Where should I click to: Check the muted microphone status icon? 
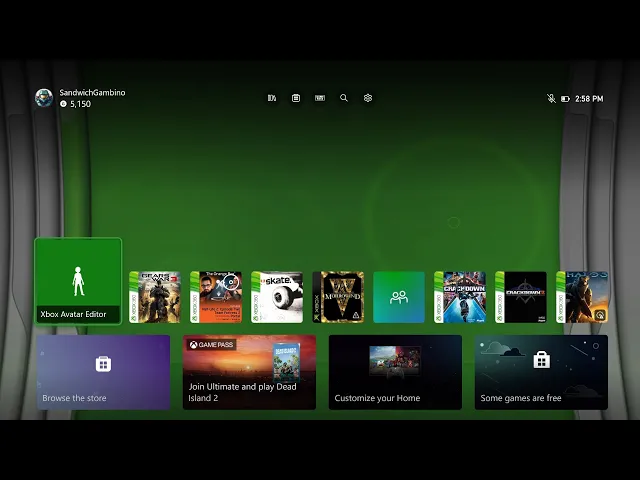[551, 98]
